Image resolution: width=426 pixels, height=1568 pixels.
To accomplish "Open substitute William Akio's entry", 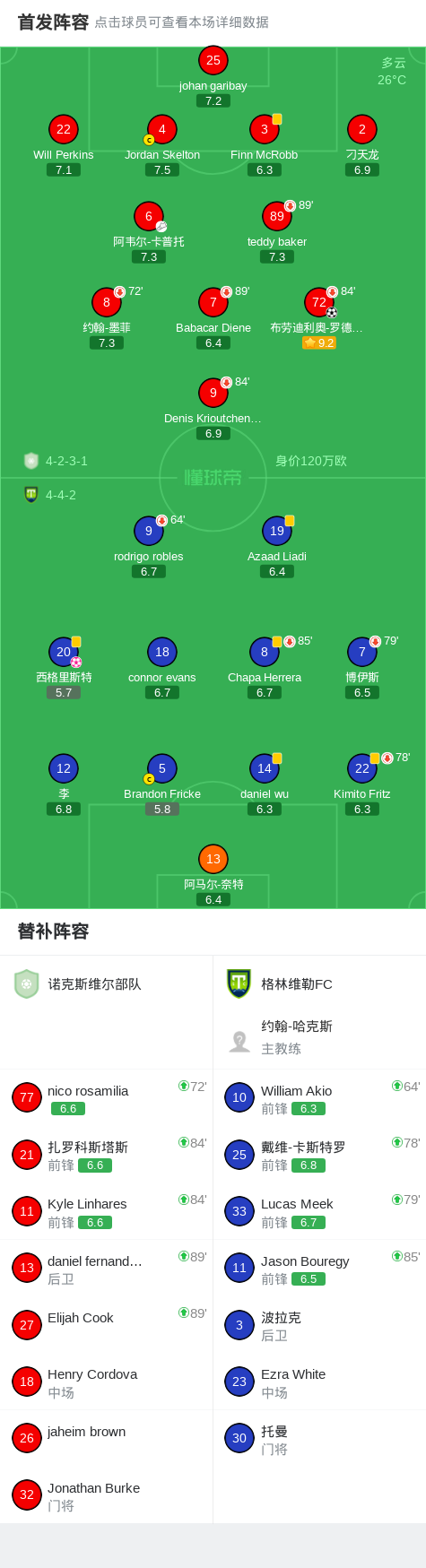I will 319,1098.
